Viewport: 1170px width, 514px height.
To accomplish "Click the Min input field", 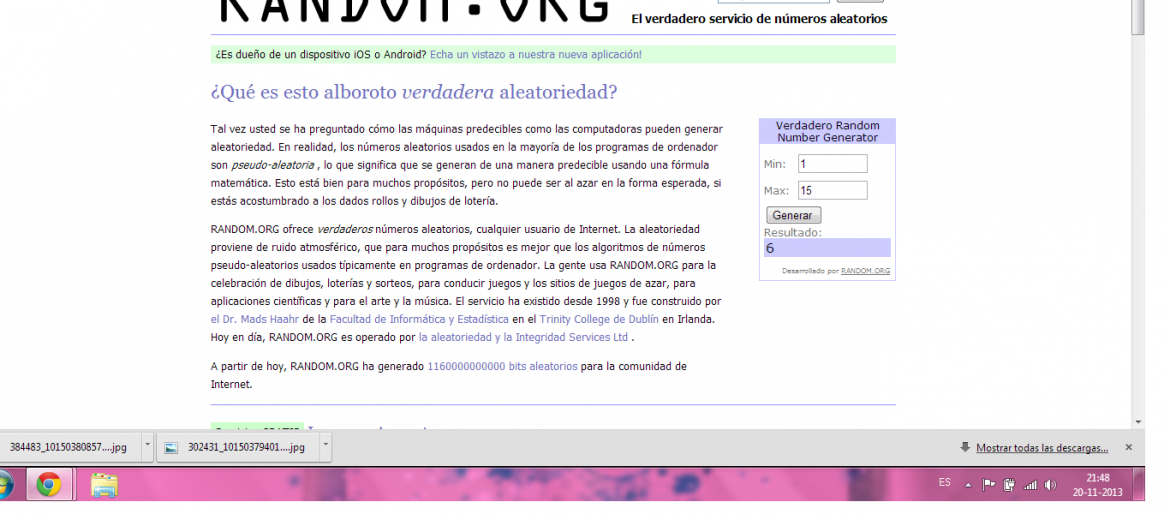I will click(x=832, y=164).
